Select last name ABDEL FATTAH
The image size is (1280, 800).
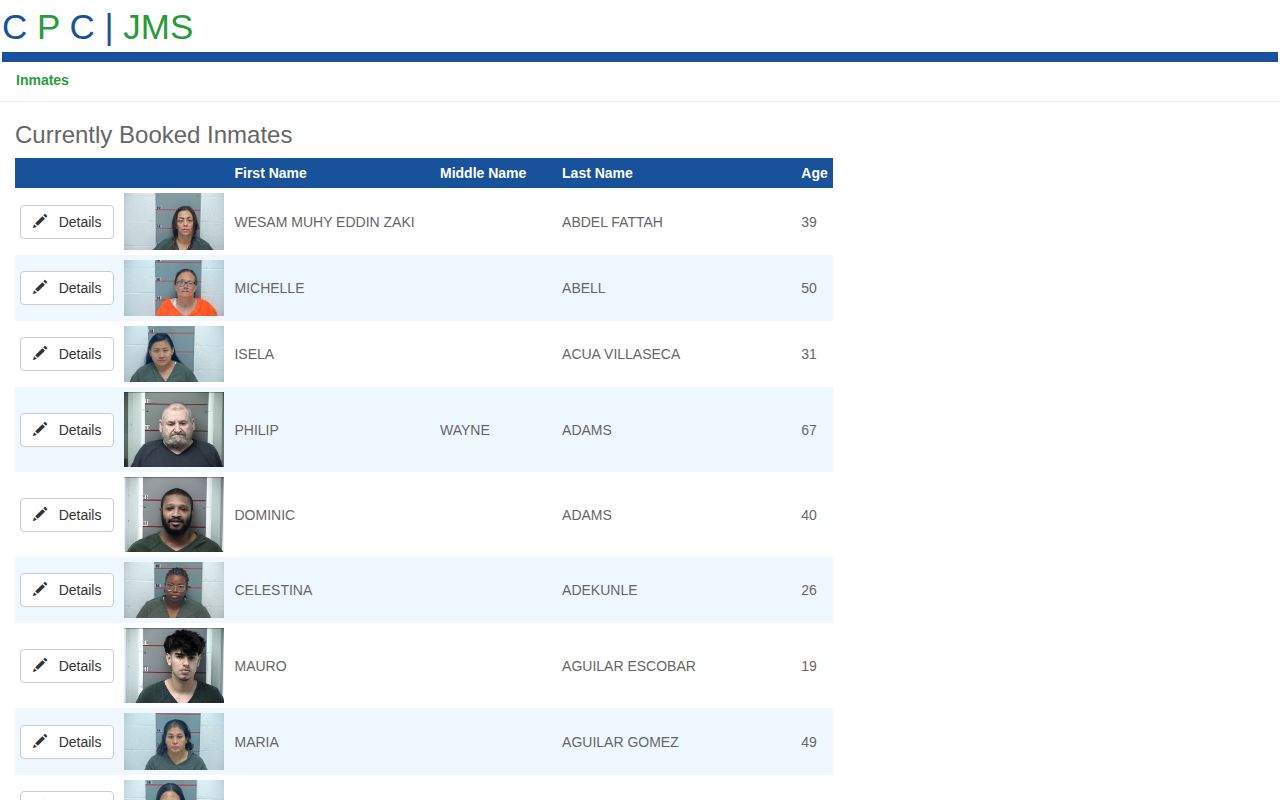(612, 222)
